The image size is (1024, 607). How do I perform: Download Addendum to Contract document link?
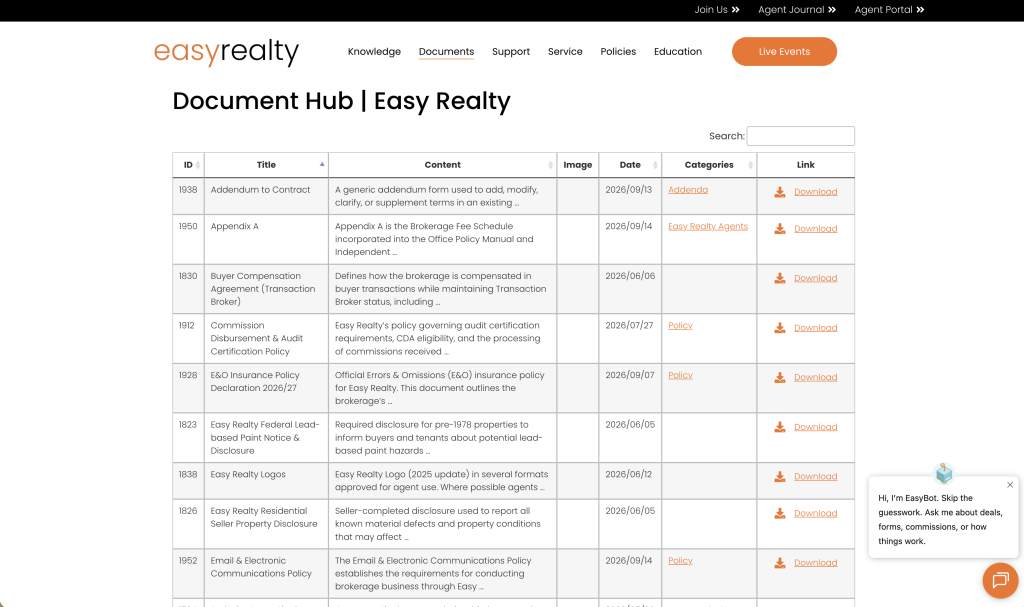coord(816,192)
